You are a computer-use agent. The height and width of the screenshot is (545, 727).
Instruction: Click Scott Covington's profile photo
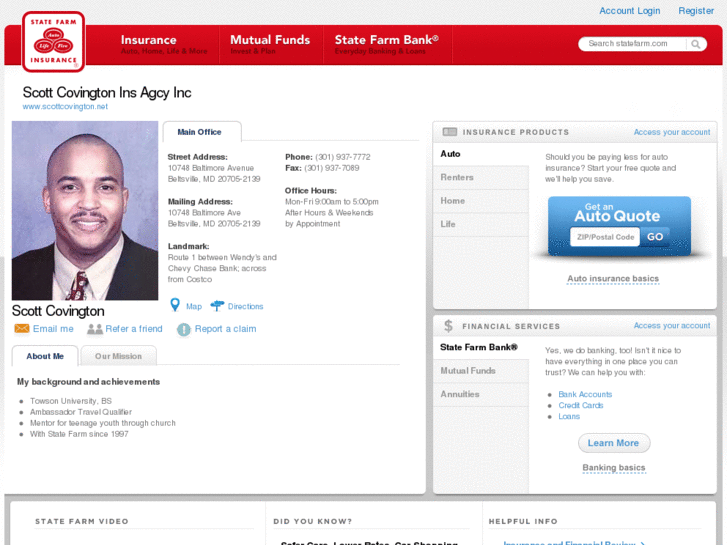85,211
